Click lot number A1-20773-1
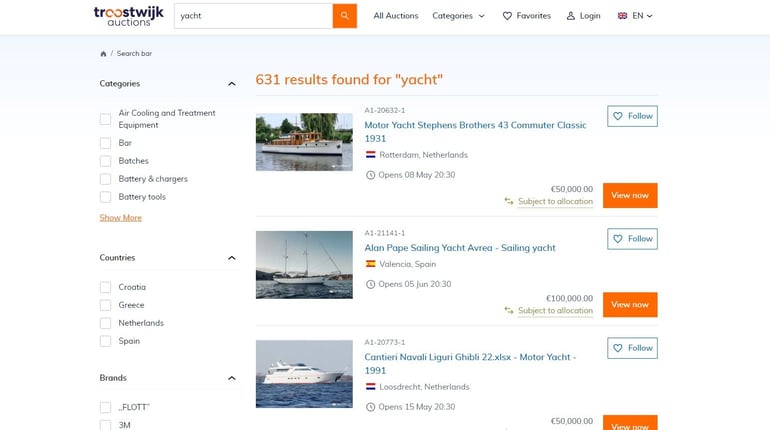The image size is (770, 430). pos(385,342)
